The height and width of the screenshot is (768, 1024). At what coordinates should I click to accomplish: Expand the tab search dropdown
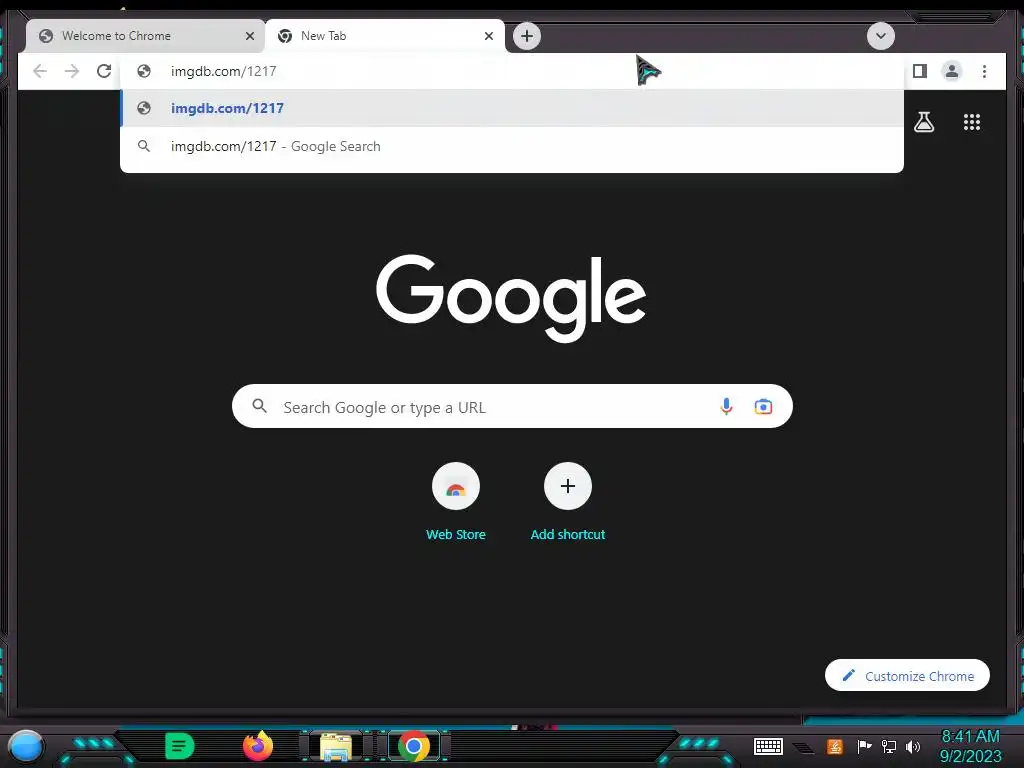[880, 36]
